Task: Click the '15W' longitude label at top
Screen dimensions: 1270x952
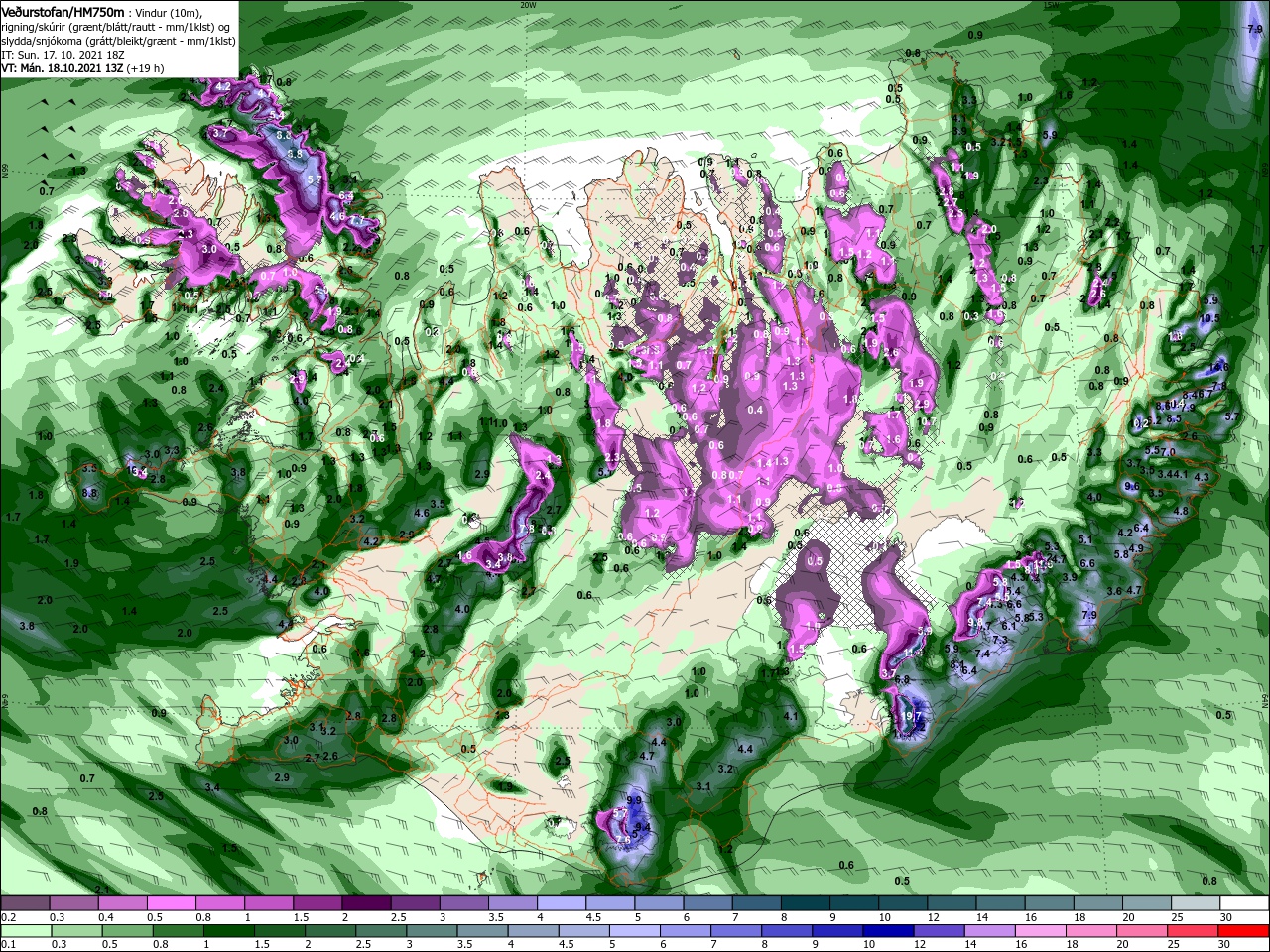Action: coord(1051,4)
